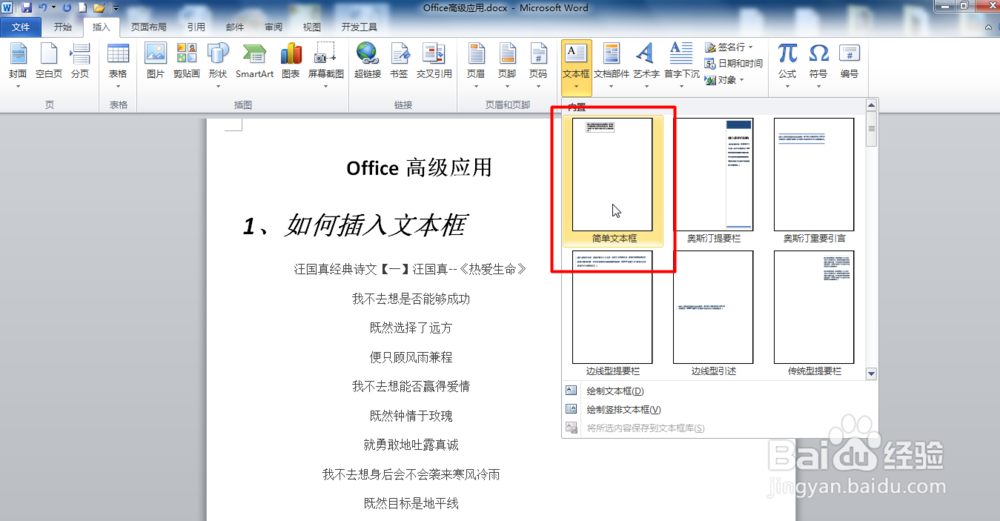Insert a blank page (空白页)
The height and width of the screenshot is (521, 1000).
click(x=48, y=62)
